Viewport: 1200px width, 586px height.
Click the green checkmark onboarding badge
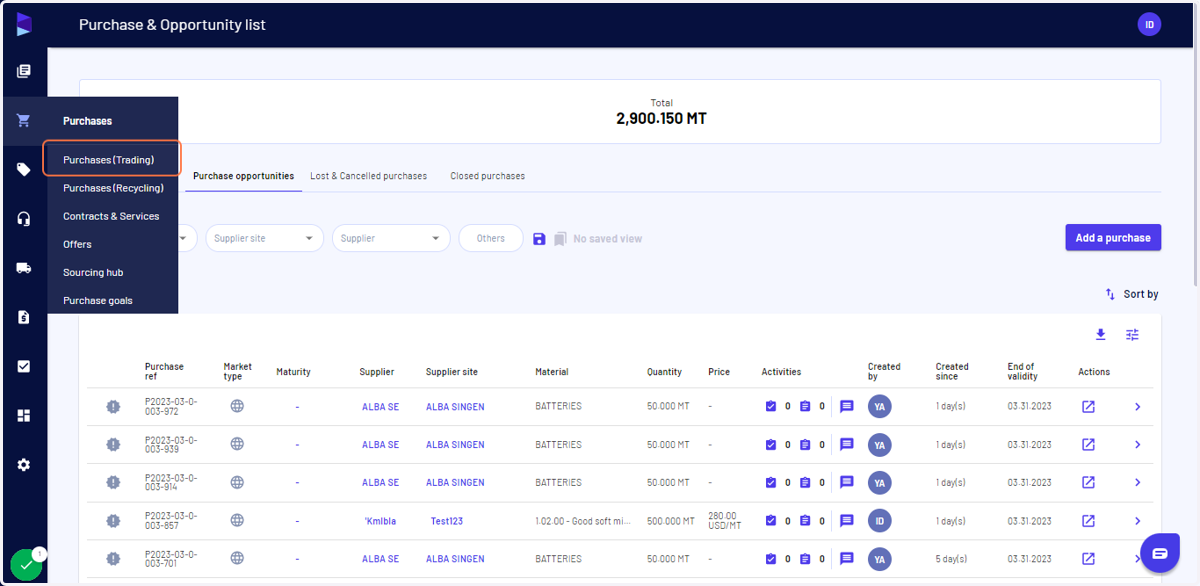coord(27,565)
